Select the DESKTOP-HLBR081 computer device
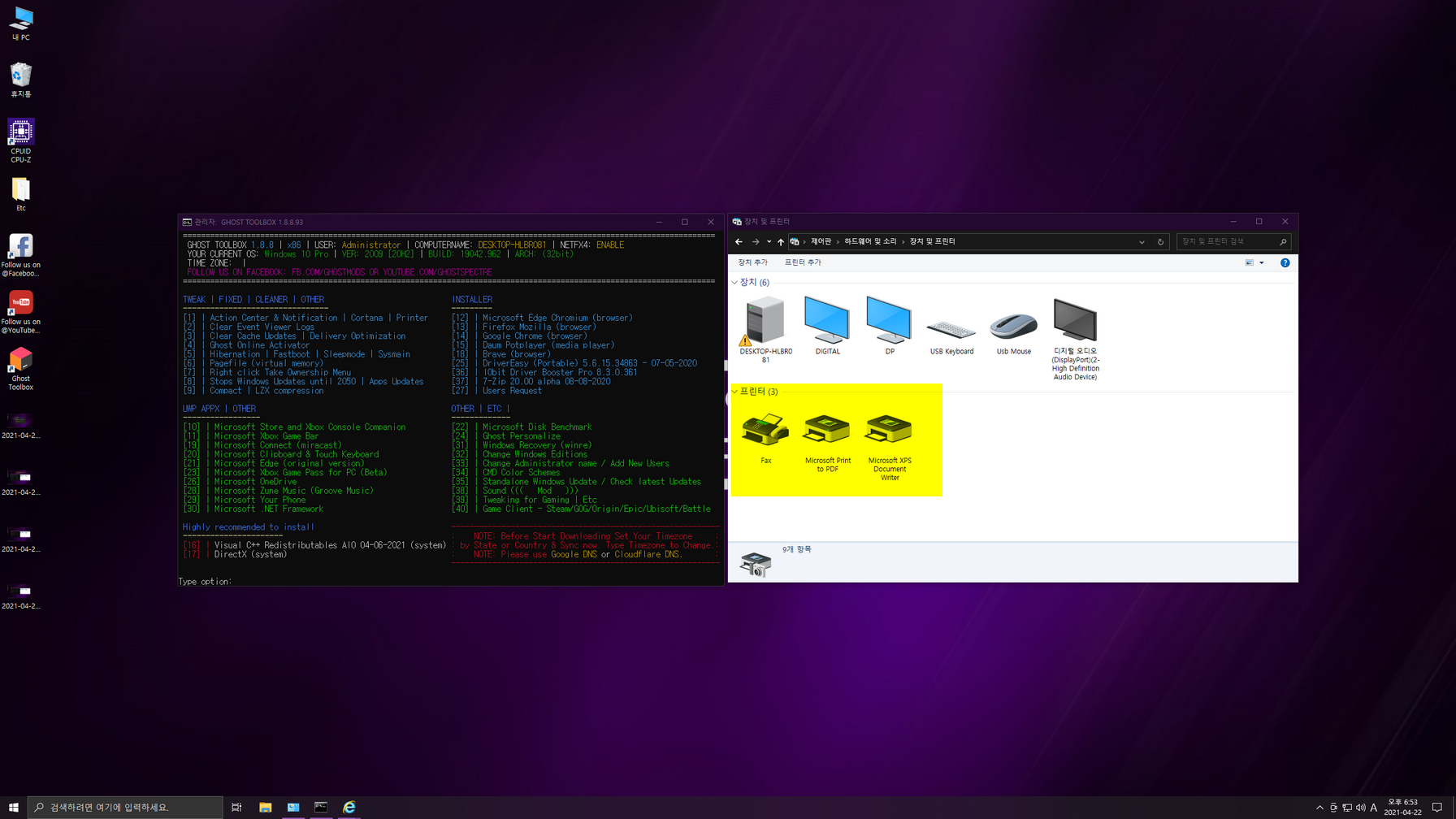Viewport: 1456px width, 819px height. pos(765,330)
